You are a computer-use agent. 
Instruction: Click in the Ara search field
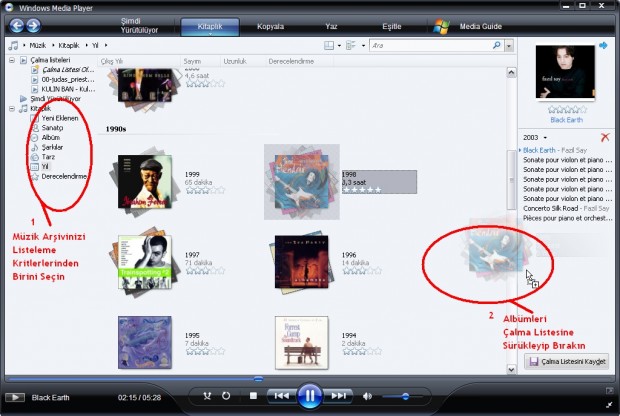click(431, 45)
